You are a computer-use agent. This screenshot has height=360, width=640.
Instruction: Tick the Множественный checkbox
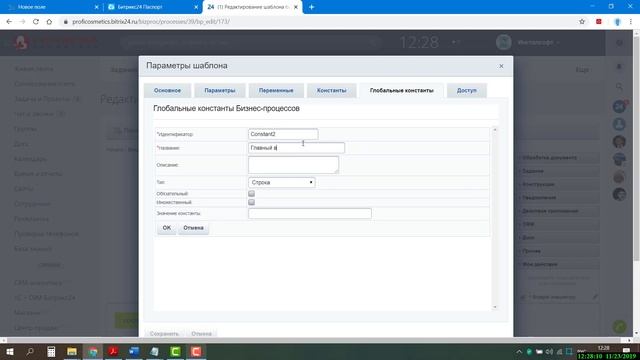click(251, 202)
